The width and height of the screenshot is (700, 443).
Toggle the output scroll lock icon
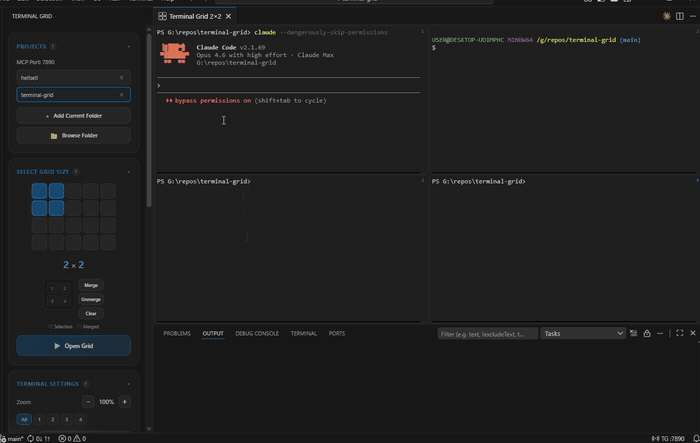pos(647,333)
